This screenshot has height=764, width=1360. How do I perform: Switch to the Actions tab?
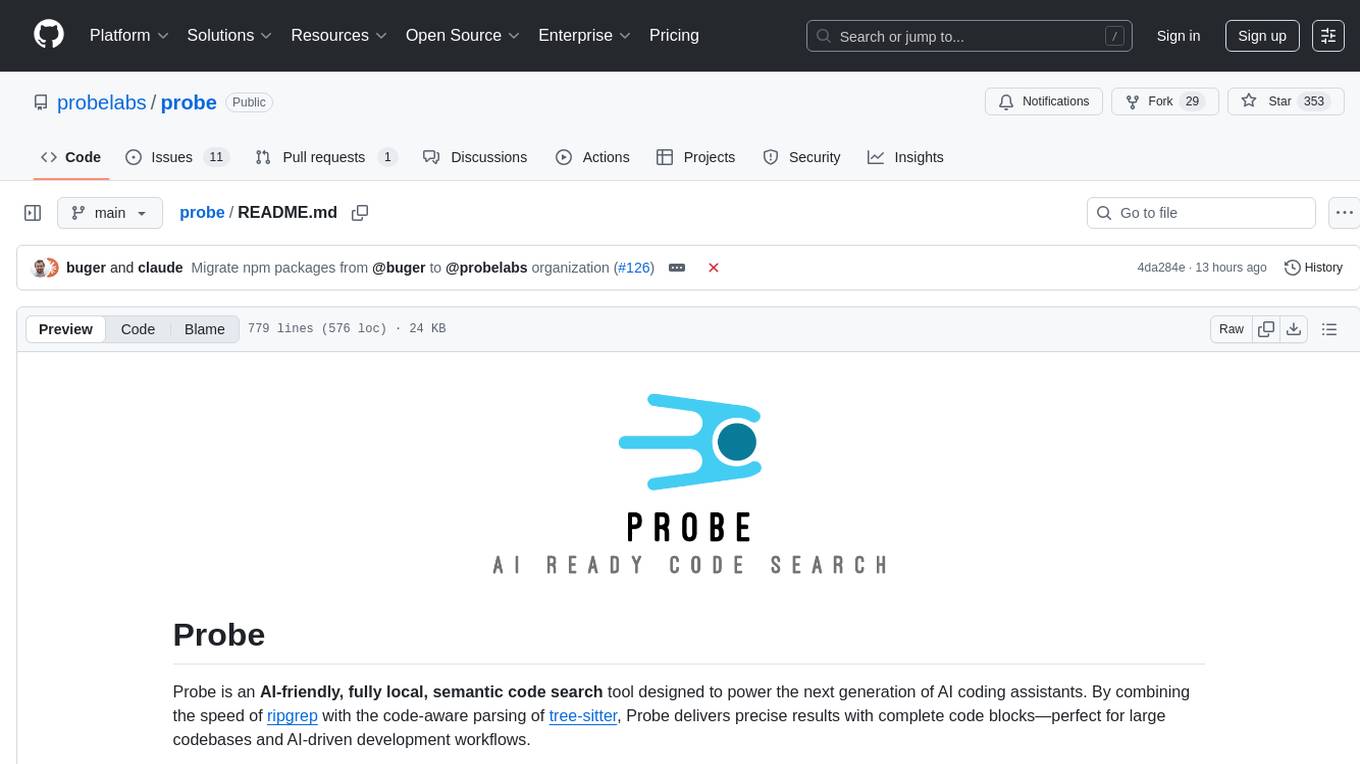(x=592, y=157)
